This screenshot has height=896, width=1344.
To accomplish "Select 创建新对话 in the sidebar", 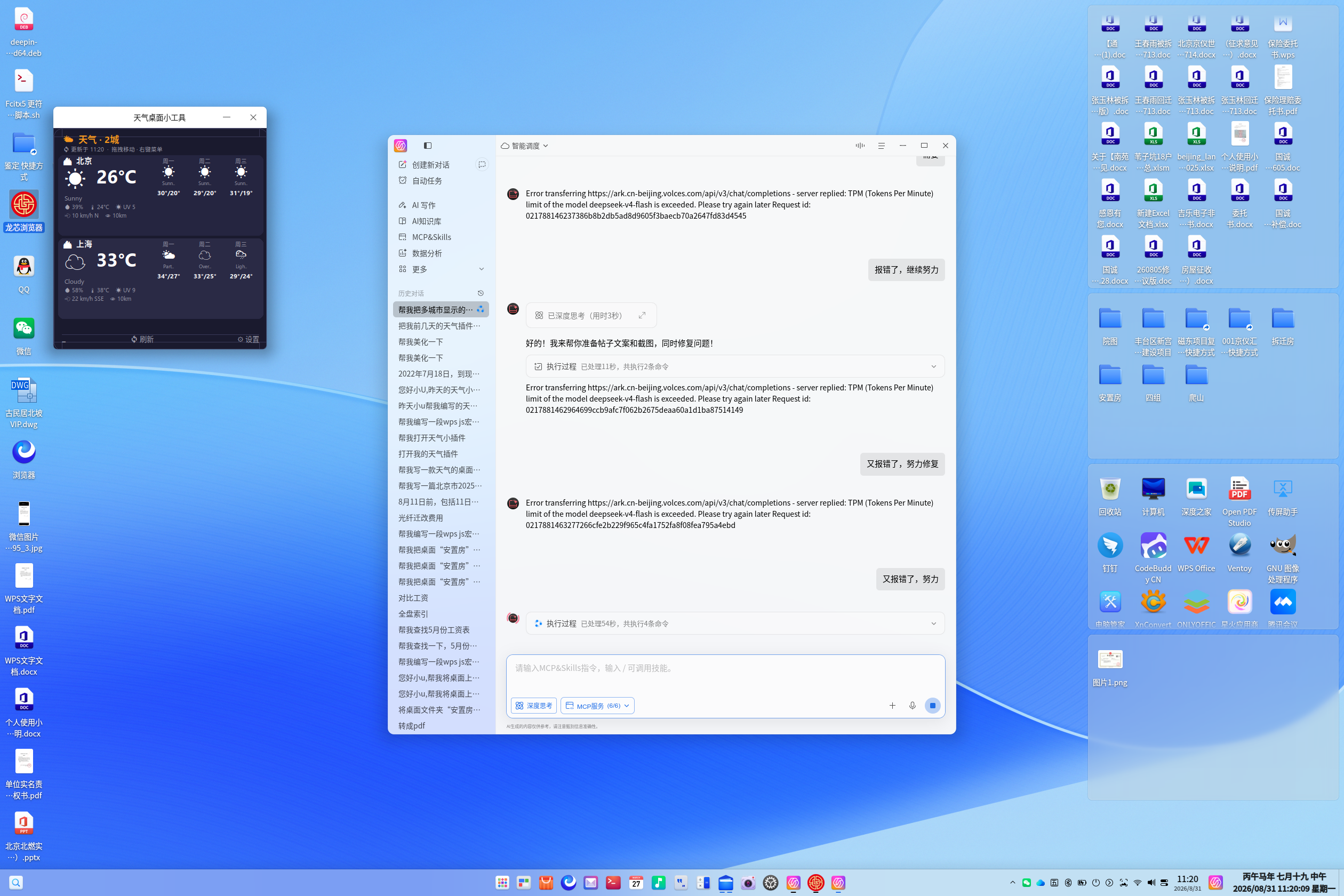I will [431, 165].
